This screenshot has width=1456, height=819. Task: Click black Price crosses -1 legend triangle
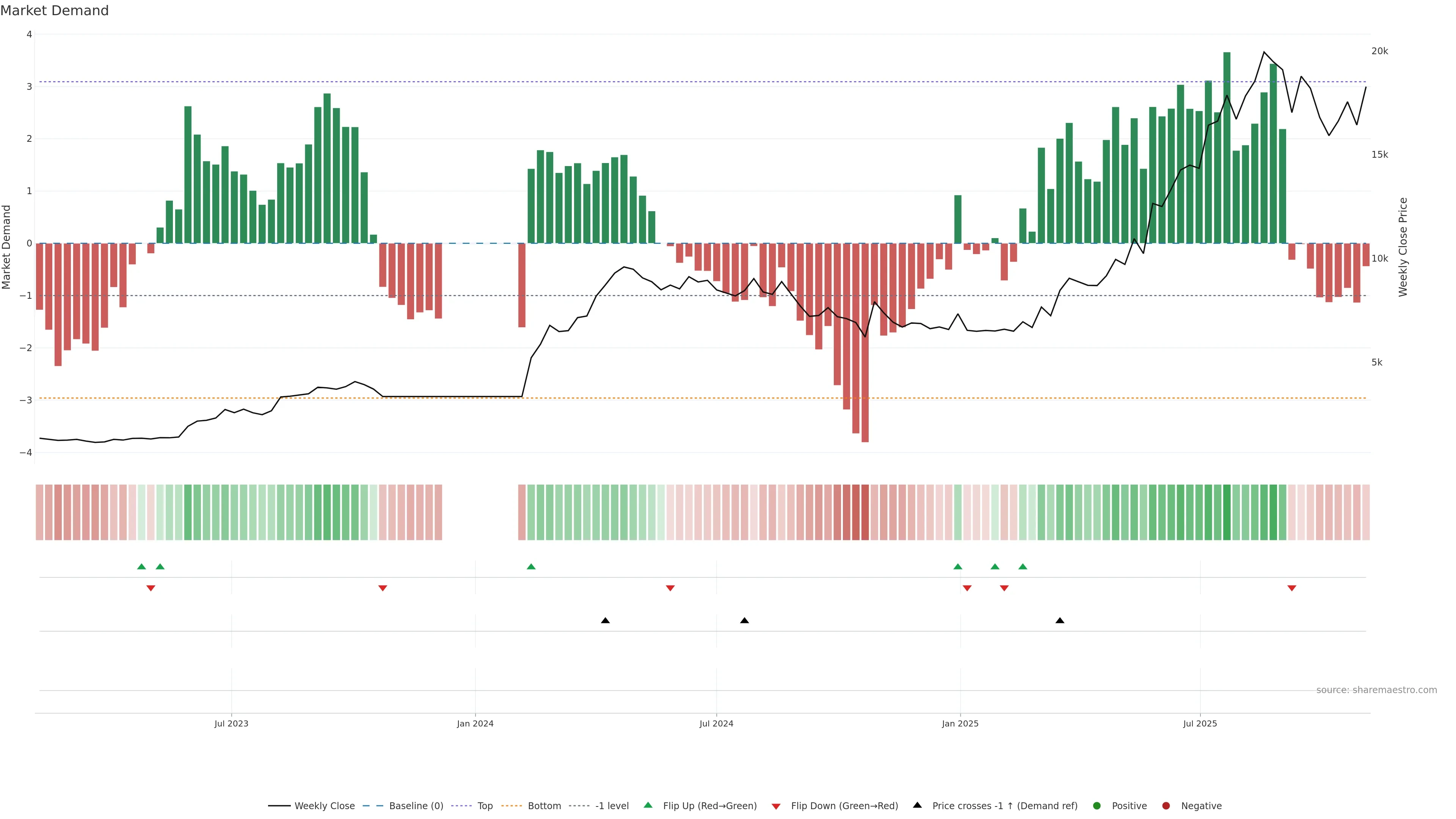pos(917,805)
